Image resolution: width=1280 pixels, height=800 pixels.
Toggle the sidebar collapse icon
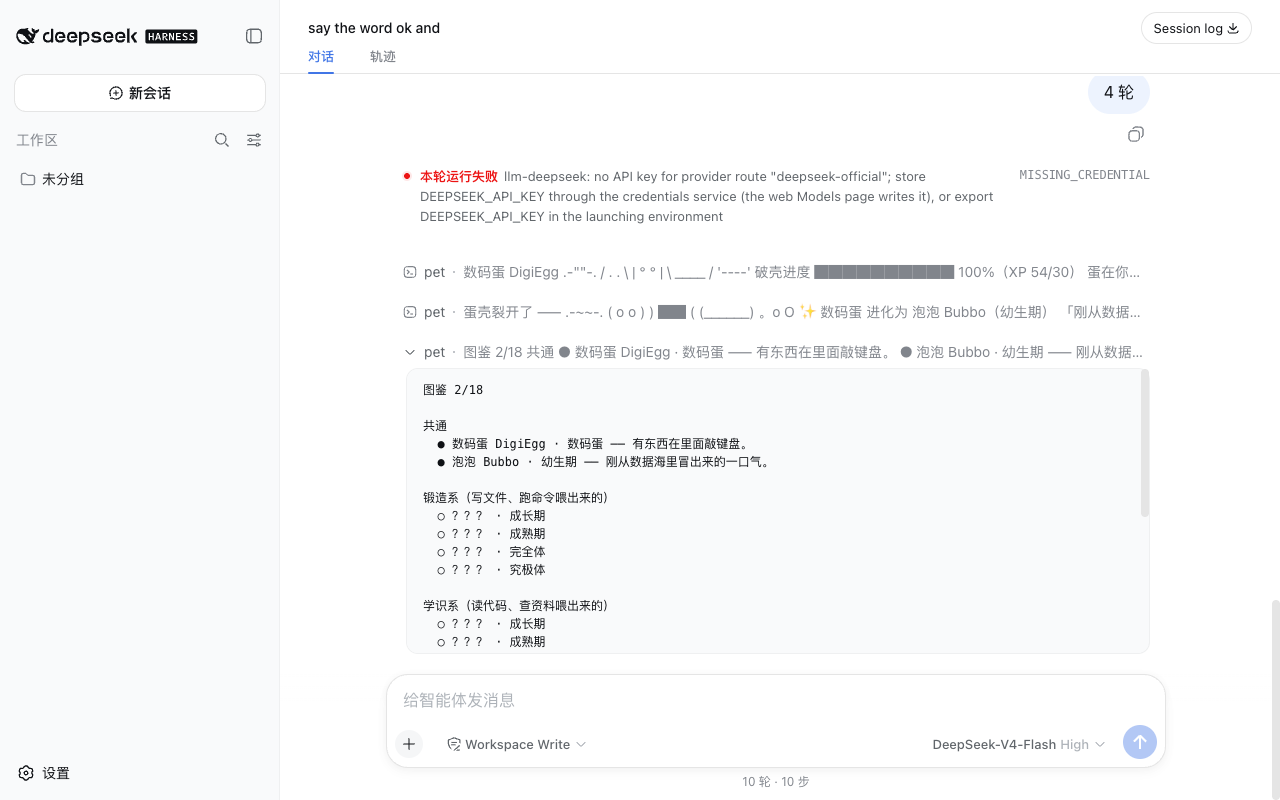pos(254,36)
